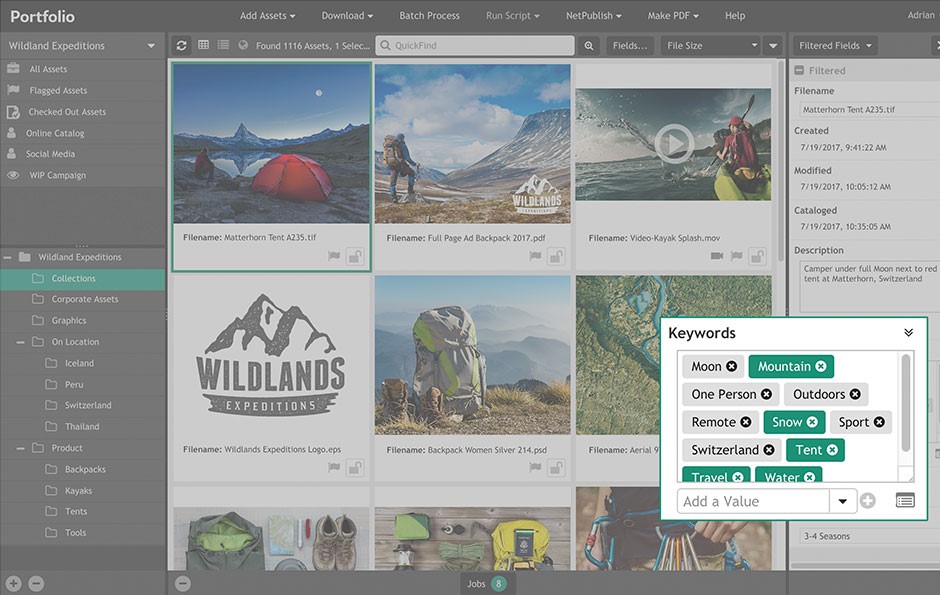The height and width of the screenshot is (595, 940).
Task: Click the Fields... button
Action: tap(630, 46)
